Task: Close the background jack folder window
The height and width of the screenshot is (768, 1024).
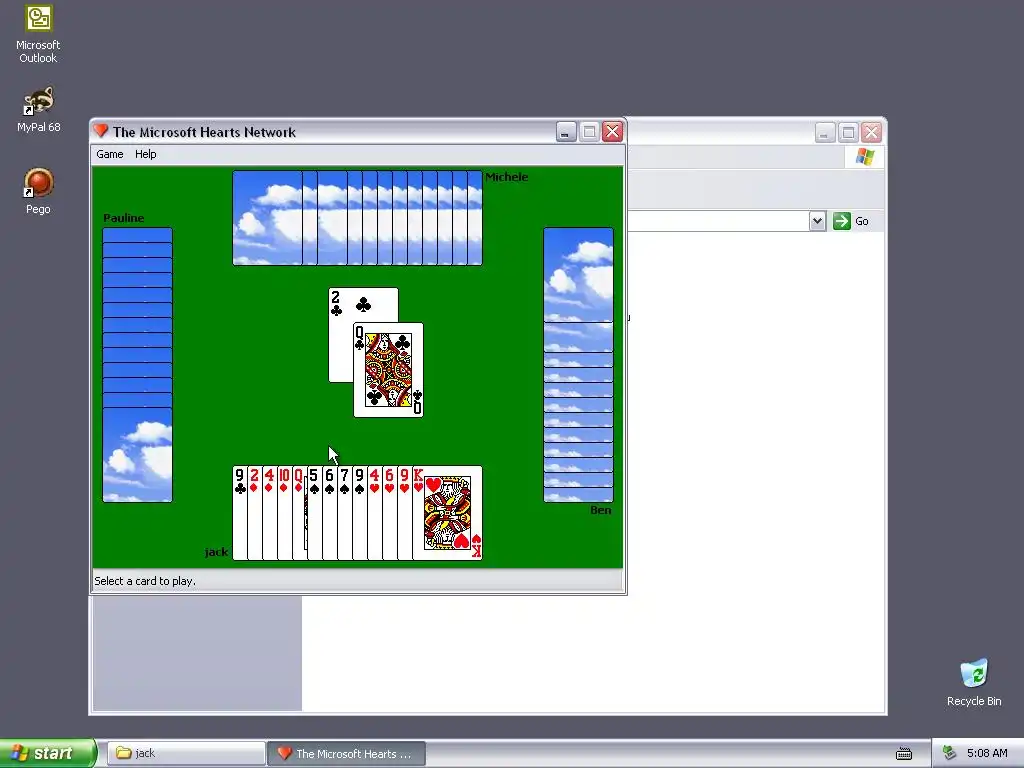Action: point(872,133)
